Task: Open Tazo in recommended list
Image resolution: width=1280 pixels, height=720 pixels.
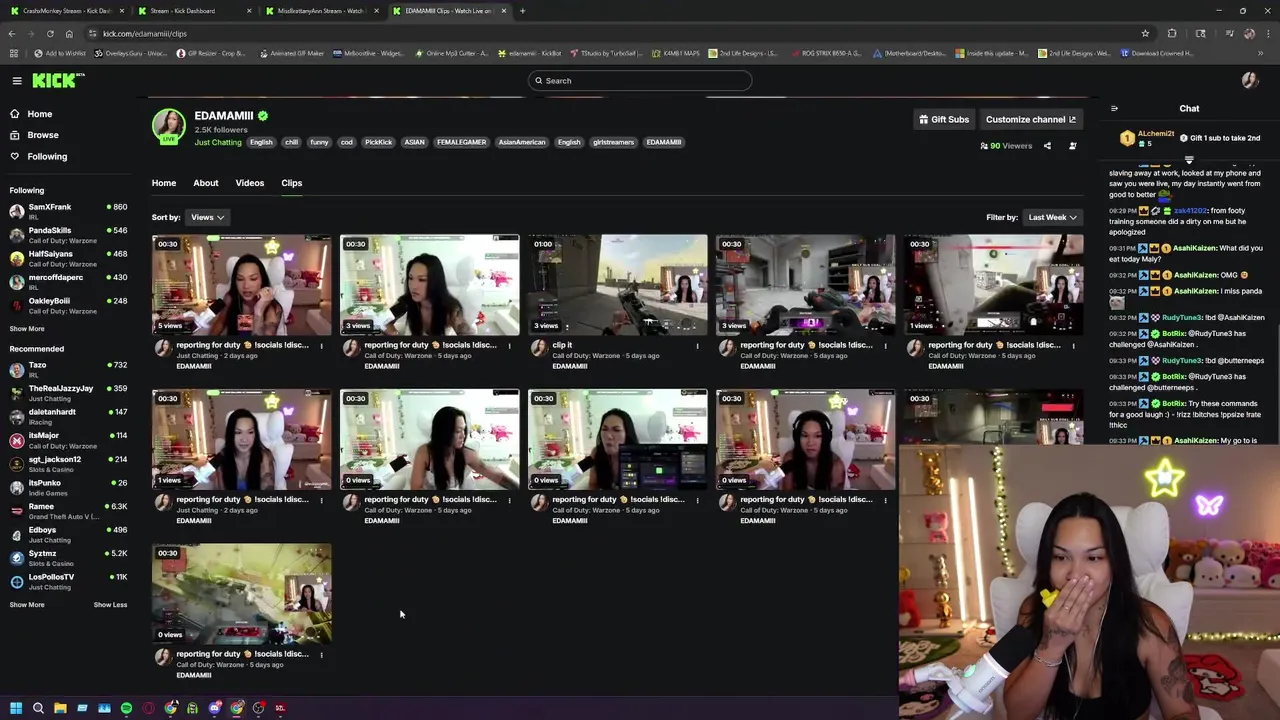Action: [x=68, y=369]
